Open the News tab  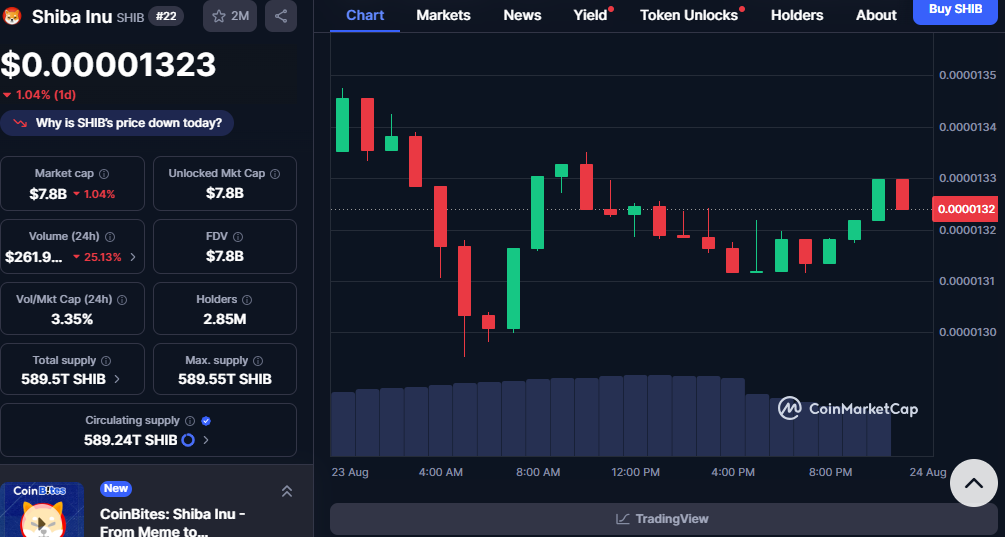click(522, 15)
